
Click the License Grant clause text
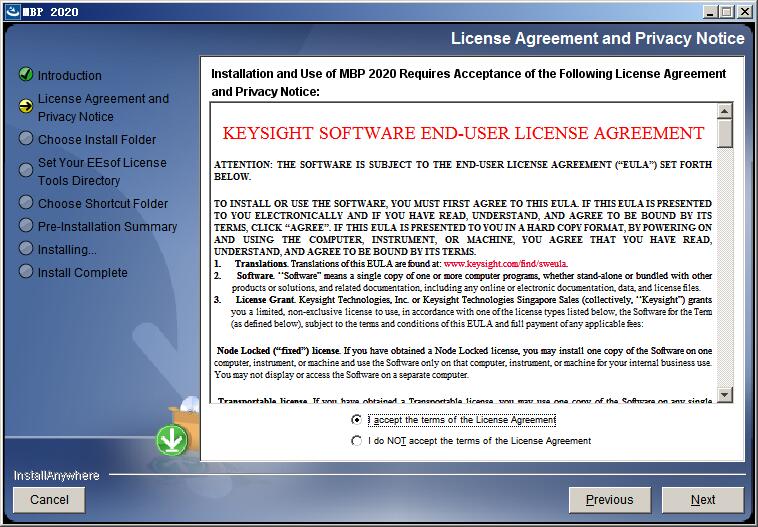(x=463, y=312)
